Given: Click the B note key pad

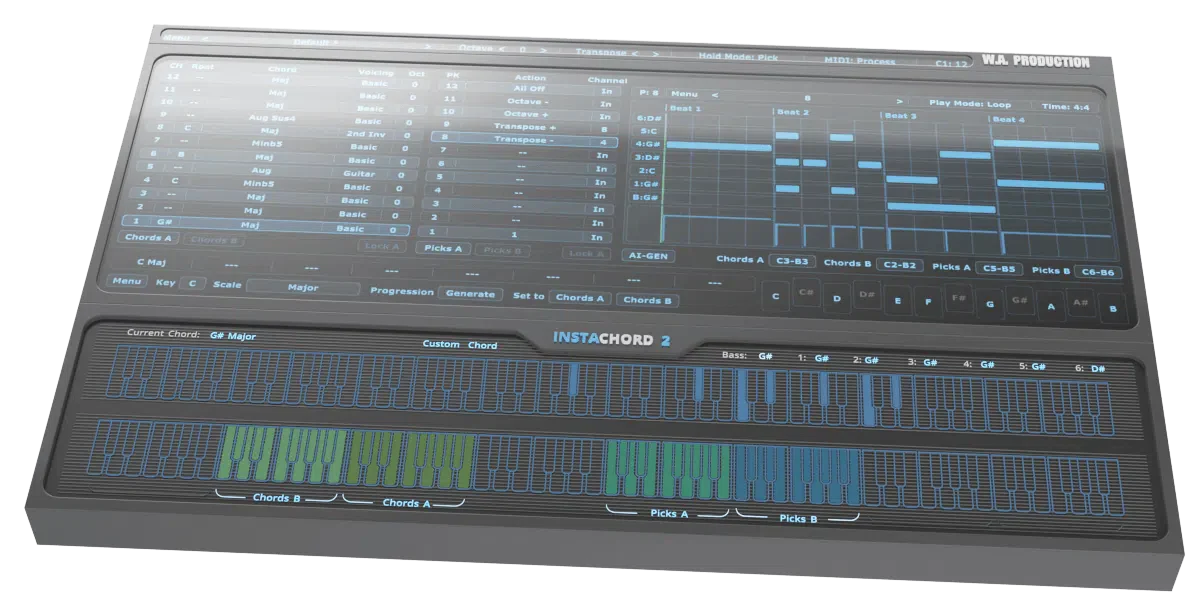Looking at the screenshot, I should click(1113, 310).
